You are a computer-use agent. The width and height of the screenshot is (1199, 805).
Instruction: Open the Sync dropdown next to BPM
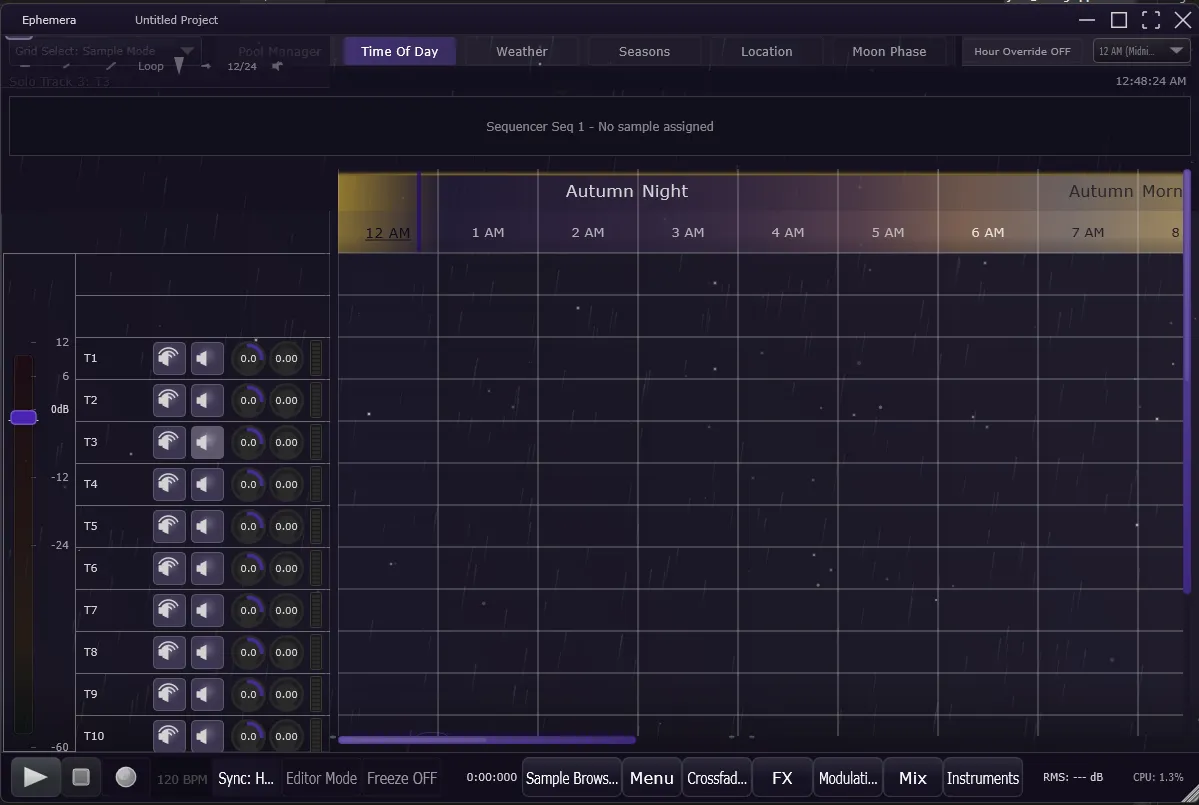[x=246, y=778]
